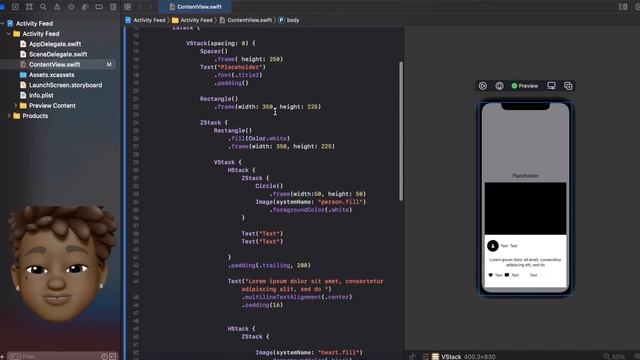Click the iPhone preview canvas device

click(x=525, y=198)
